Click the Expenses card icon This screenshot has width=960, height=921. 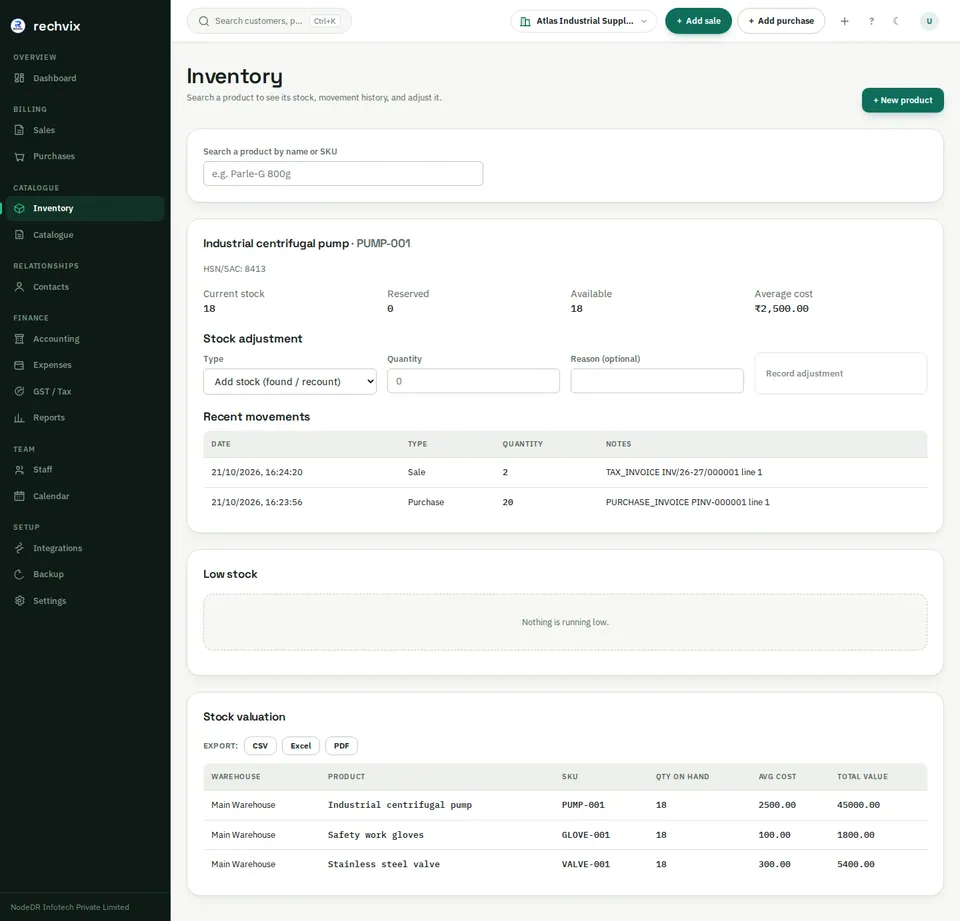point(20,365)
